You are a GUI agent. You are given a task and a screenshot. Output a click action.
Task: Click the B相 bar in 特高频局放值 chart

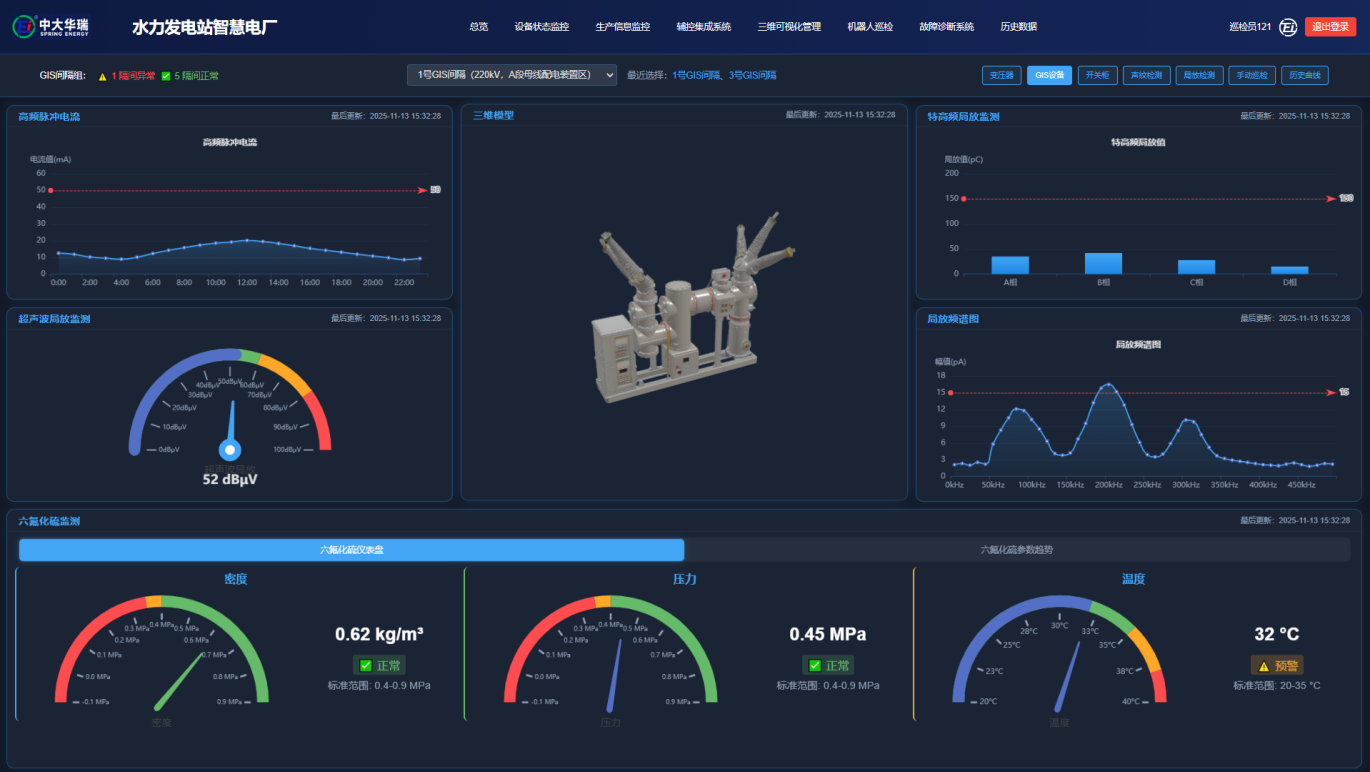click(x=1103, y=263)
